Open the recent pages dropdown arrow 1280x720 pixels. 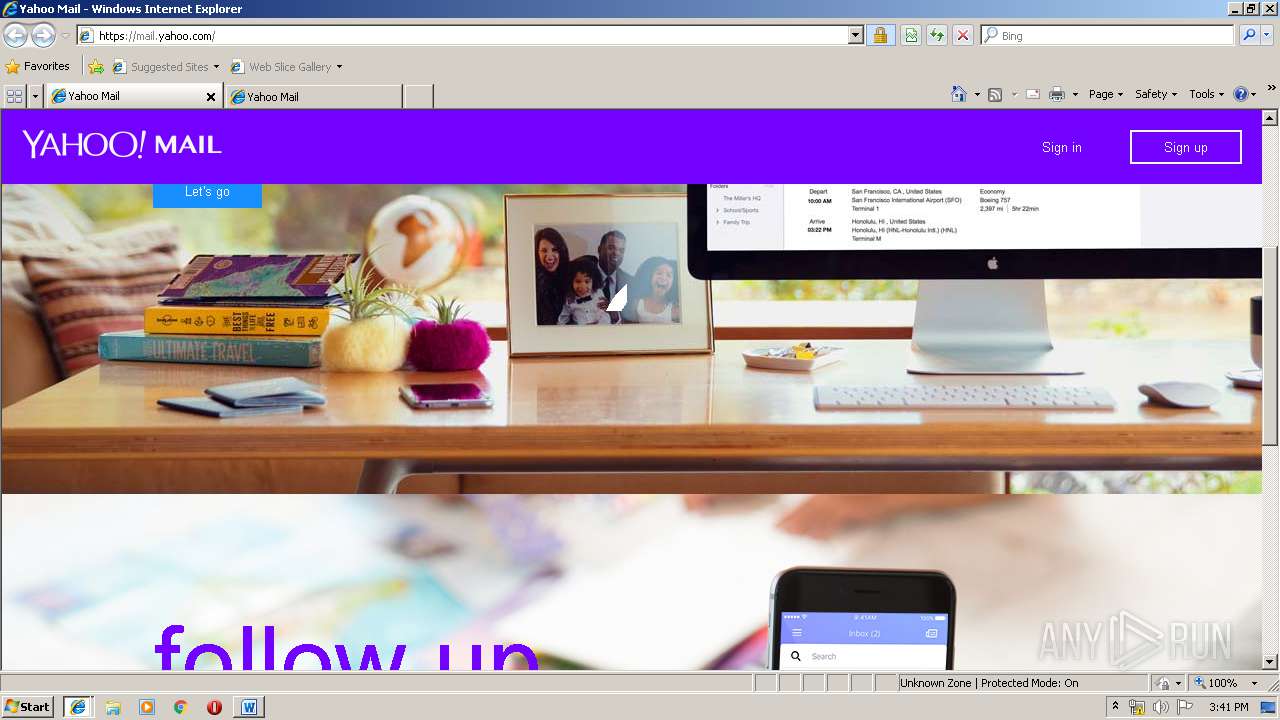pyautogui.click(x=65, y=35)
